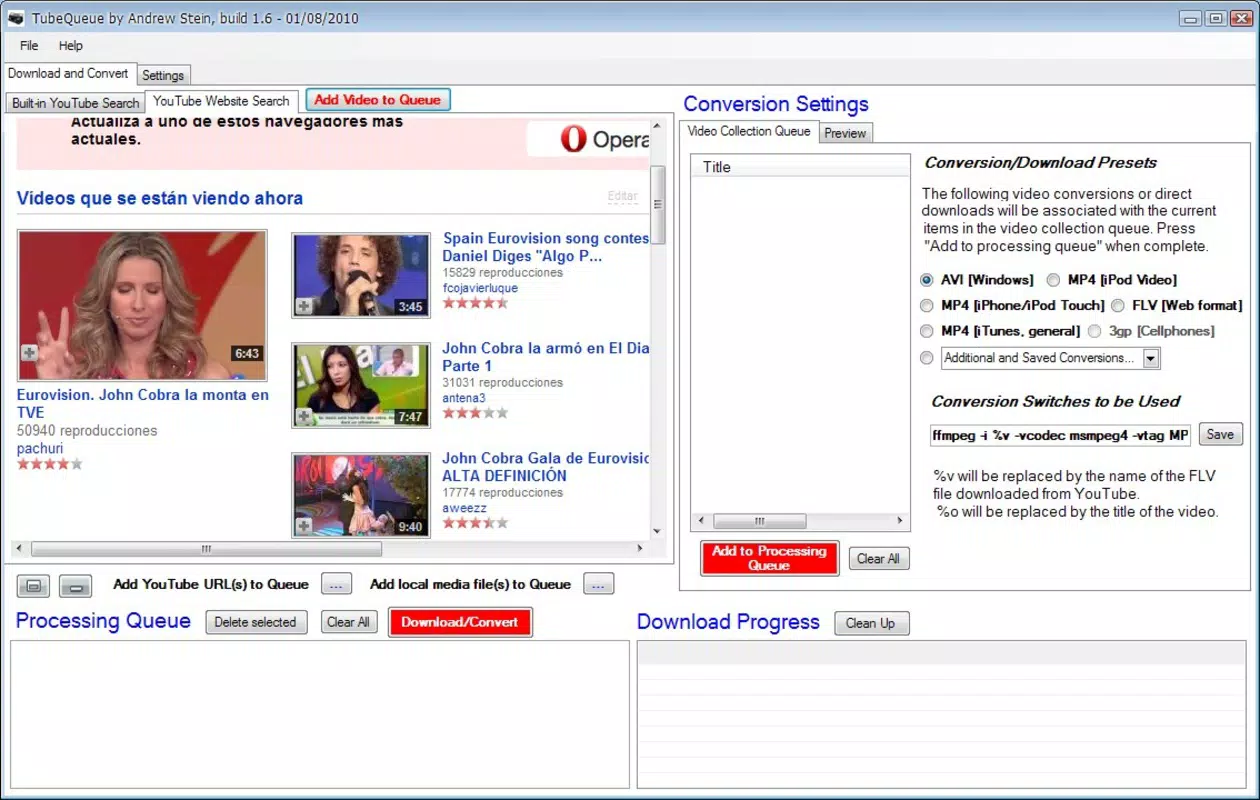Click the ffmpeg conversion switches field
Viewport: 1260px width, 800px height.
click(1060, 435)
